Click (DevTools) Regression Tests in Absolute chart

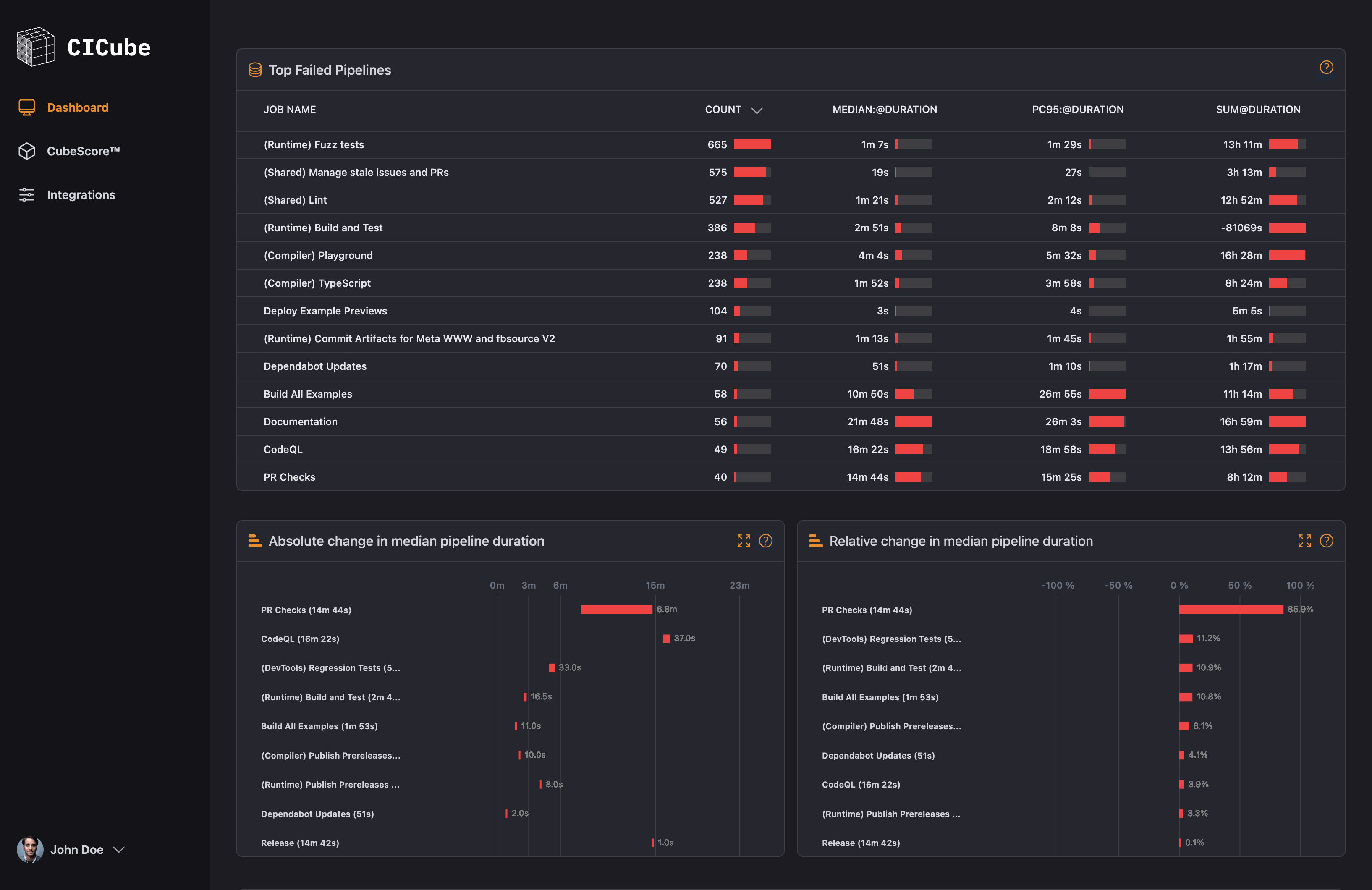(x=331, y=667)
